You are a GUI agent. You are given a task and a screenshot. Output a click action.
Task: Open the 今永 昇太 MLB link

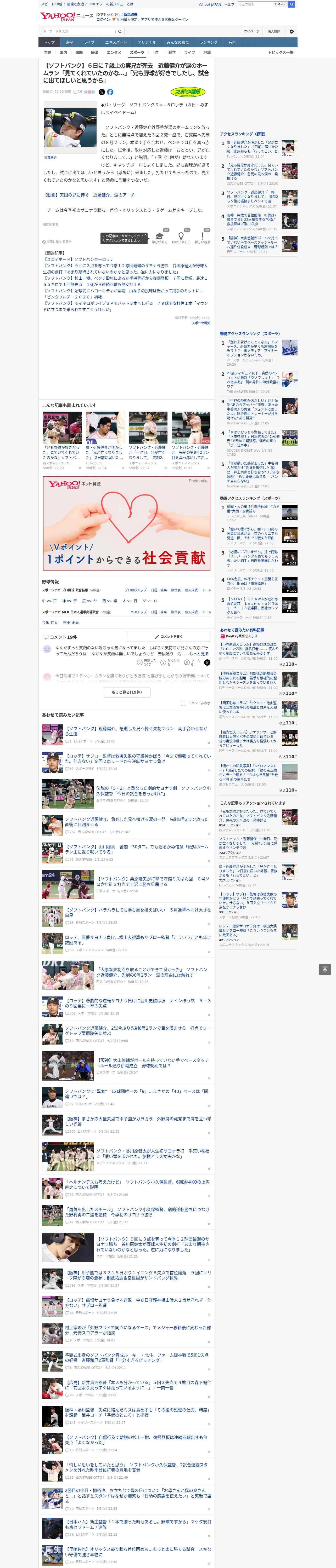49,623
